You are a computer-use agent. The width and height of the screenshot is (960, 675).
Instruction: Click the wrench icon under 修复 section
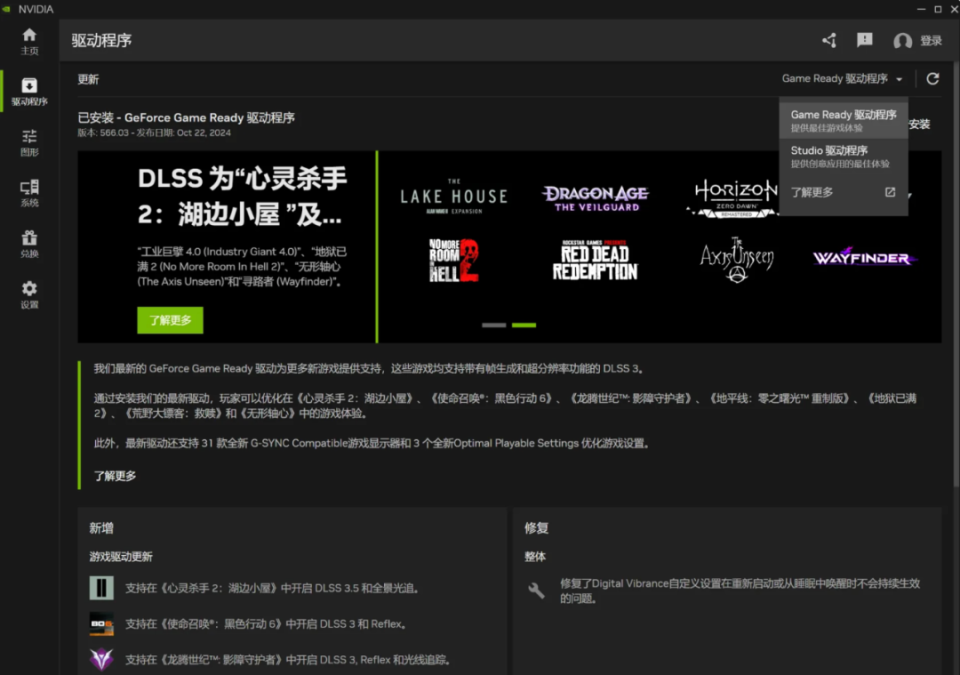click(536, 590)
